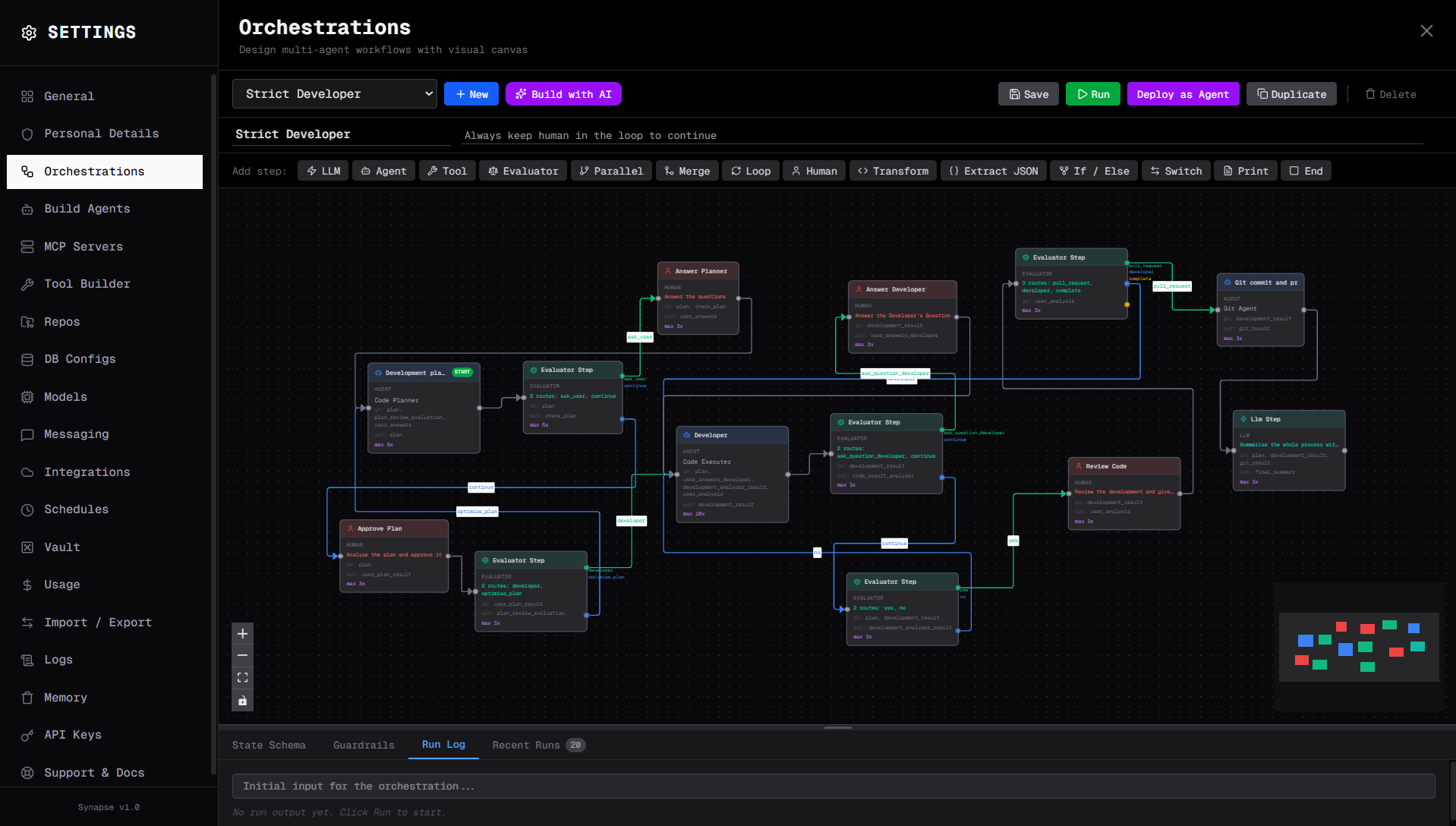Viewport: 1456px width, 826px height.
Task: Open Logs page
Action: click(105, 660)
